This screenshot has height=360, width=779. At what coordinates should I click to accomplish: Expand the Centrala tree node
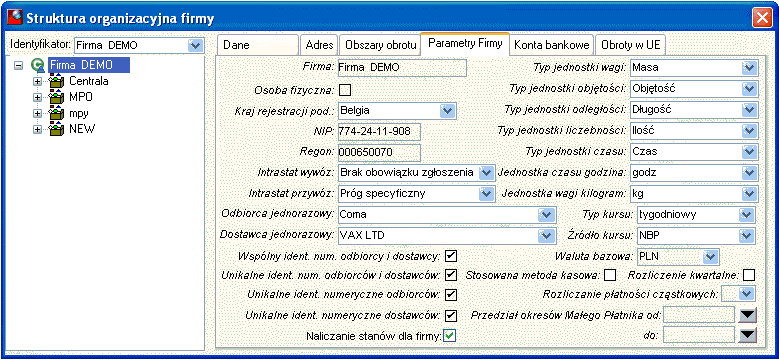coord(37,81)
